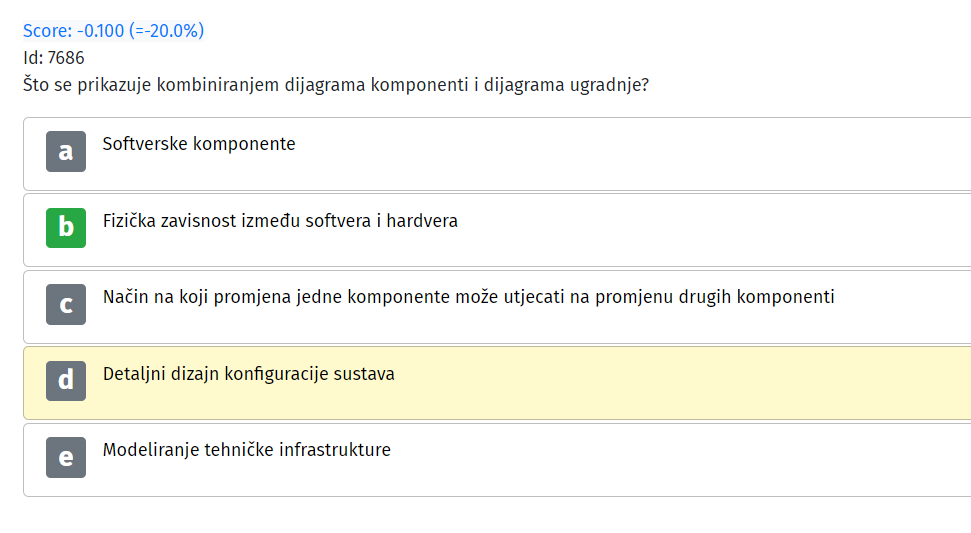Select the letter d badge in yellow row
This screenshot has height=533, width=971.
[66, 381]
